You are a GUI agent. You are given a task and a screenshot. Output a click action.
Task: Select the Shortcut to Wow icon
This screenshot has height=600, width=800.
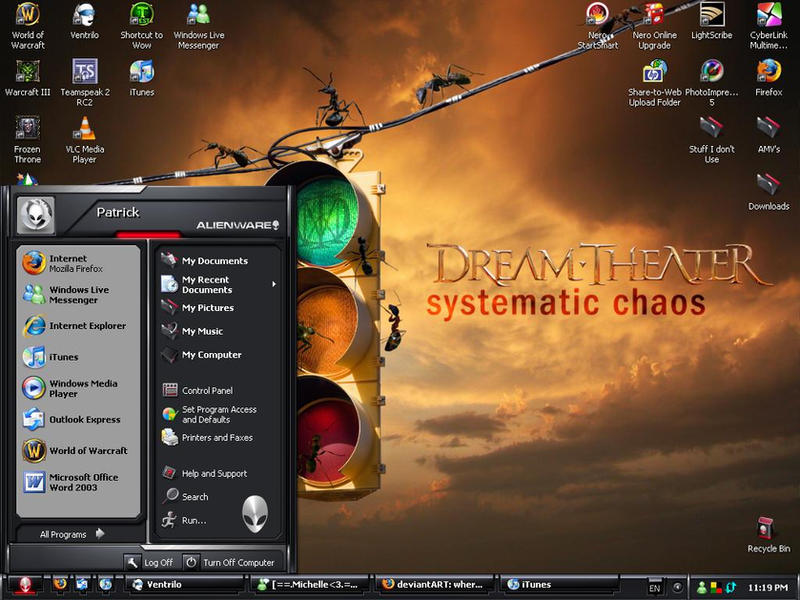pyautogui.click(x=141, y=26)
